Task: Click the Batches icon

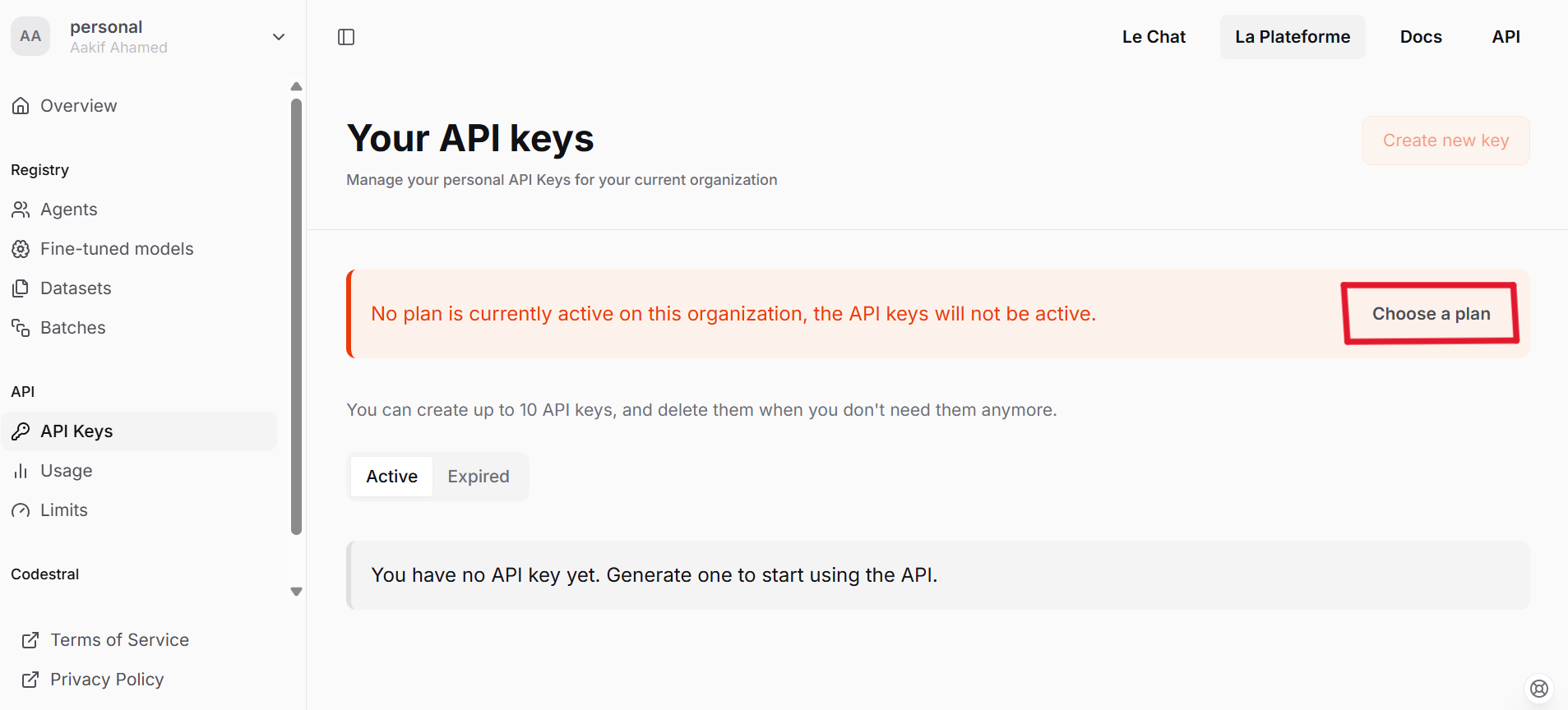Action: pos(21,328)
